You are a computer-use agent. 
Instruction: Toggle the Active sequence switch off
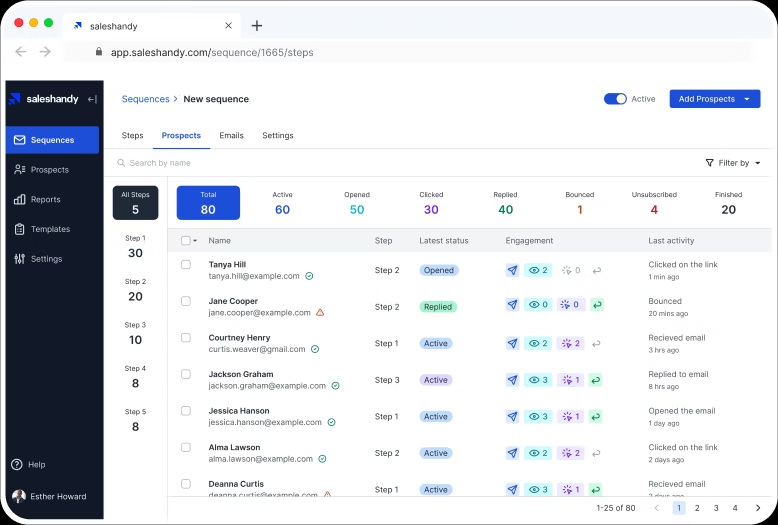click(x=615, y=99)
